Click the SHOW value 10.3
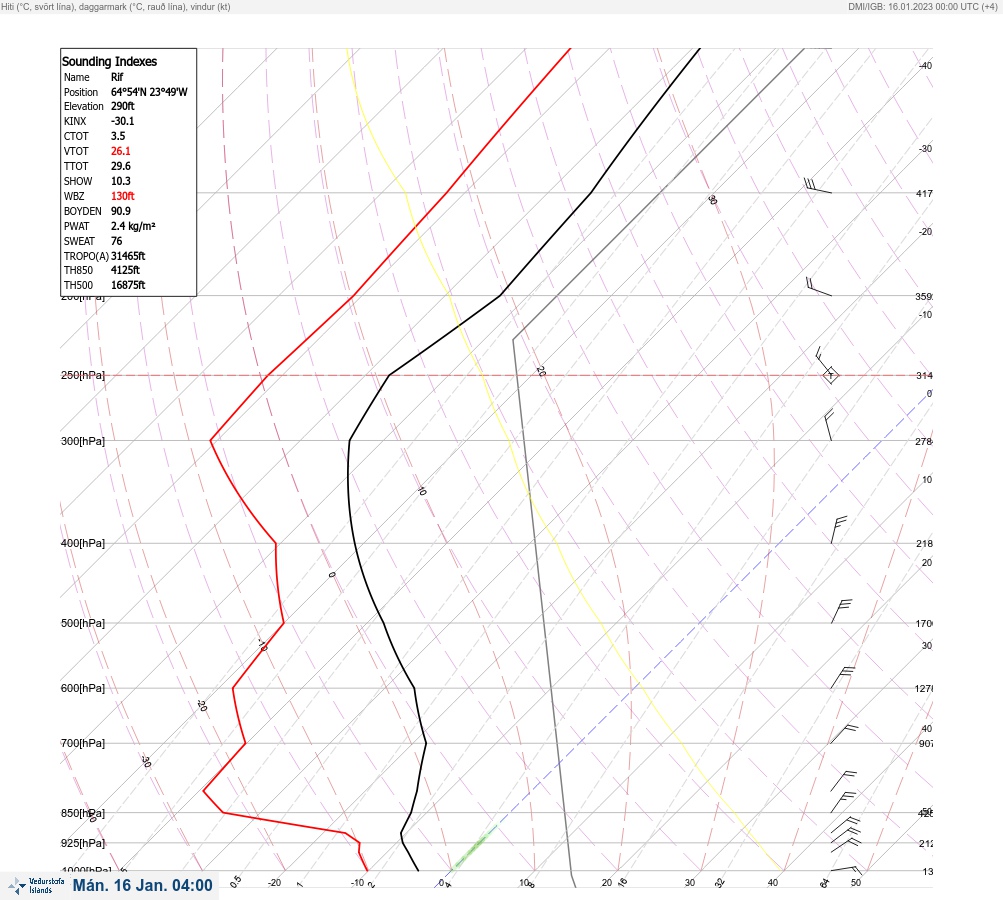1003x900 pixels. coord(120,181)
